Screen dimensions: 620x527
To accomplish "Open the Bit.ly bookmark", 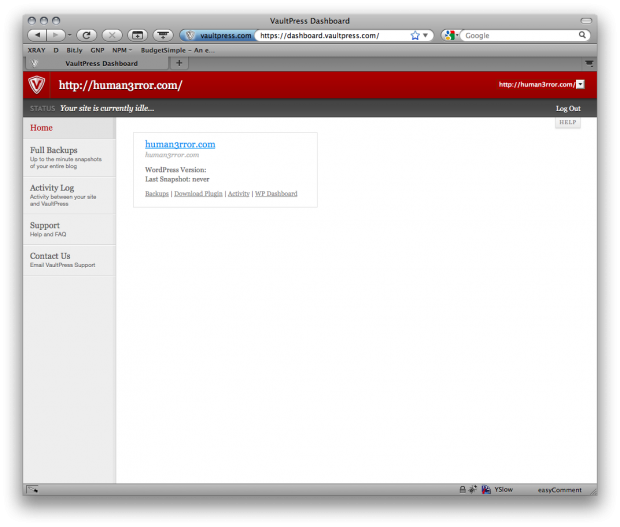I will pos(74,50).
